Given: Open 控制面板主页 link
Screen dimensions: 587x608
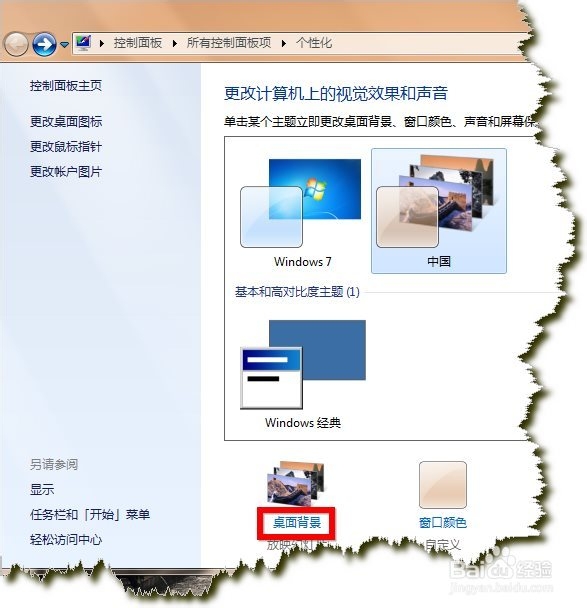Looking at the screenshot, I should point(66,85).
